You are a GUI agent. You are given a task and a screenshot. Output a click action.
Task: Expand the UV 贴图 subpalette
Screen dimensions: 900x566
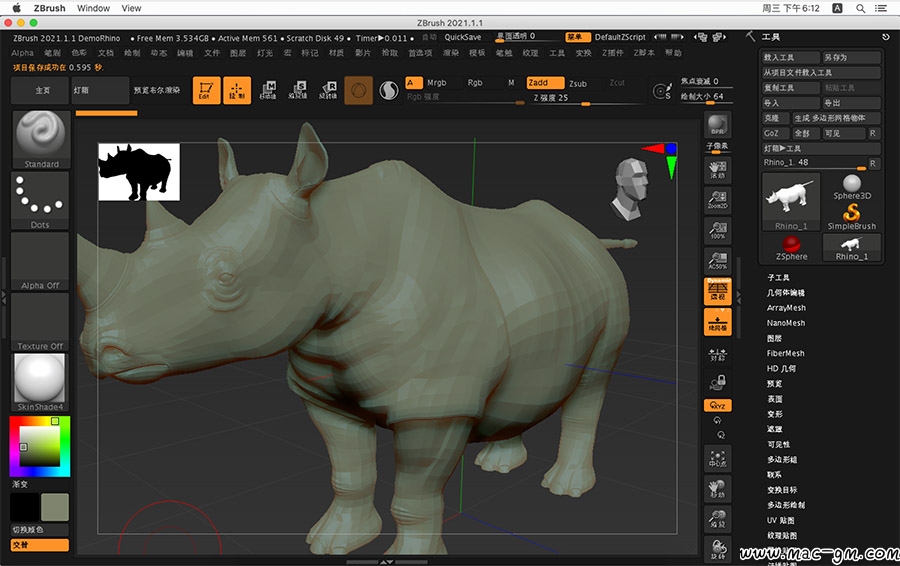(x=781, y=520)
